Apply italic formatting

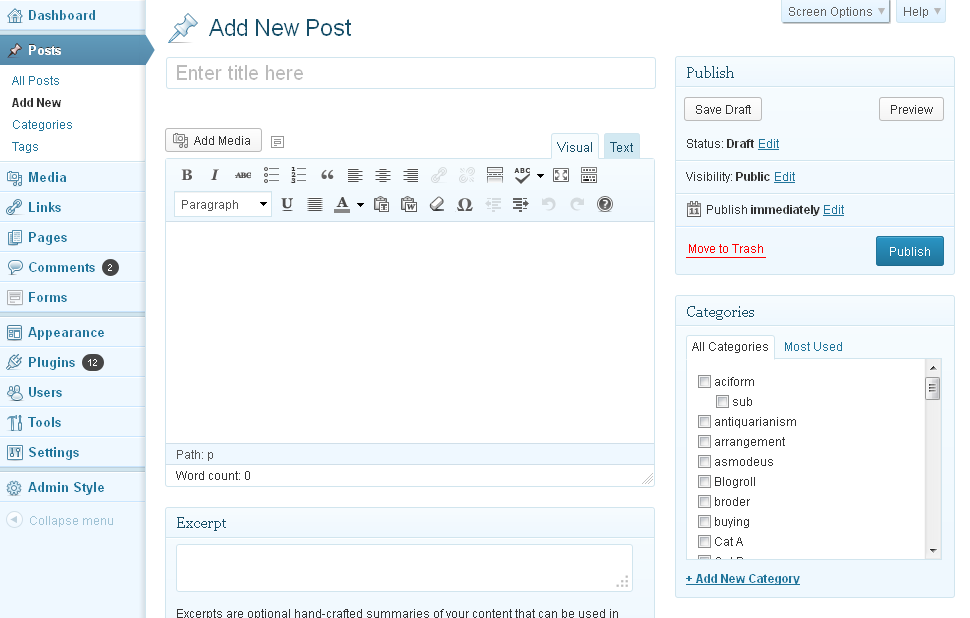[x=215, y=175]
